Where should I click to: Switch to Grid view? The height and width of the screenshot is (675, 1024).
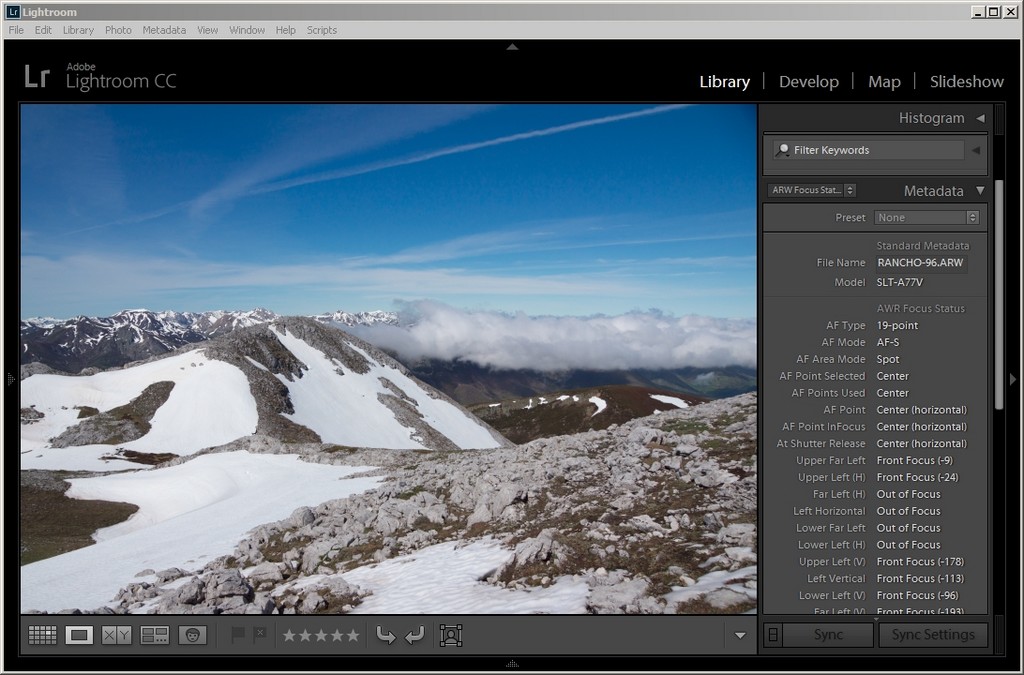point(42,635)
